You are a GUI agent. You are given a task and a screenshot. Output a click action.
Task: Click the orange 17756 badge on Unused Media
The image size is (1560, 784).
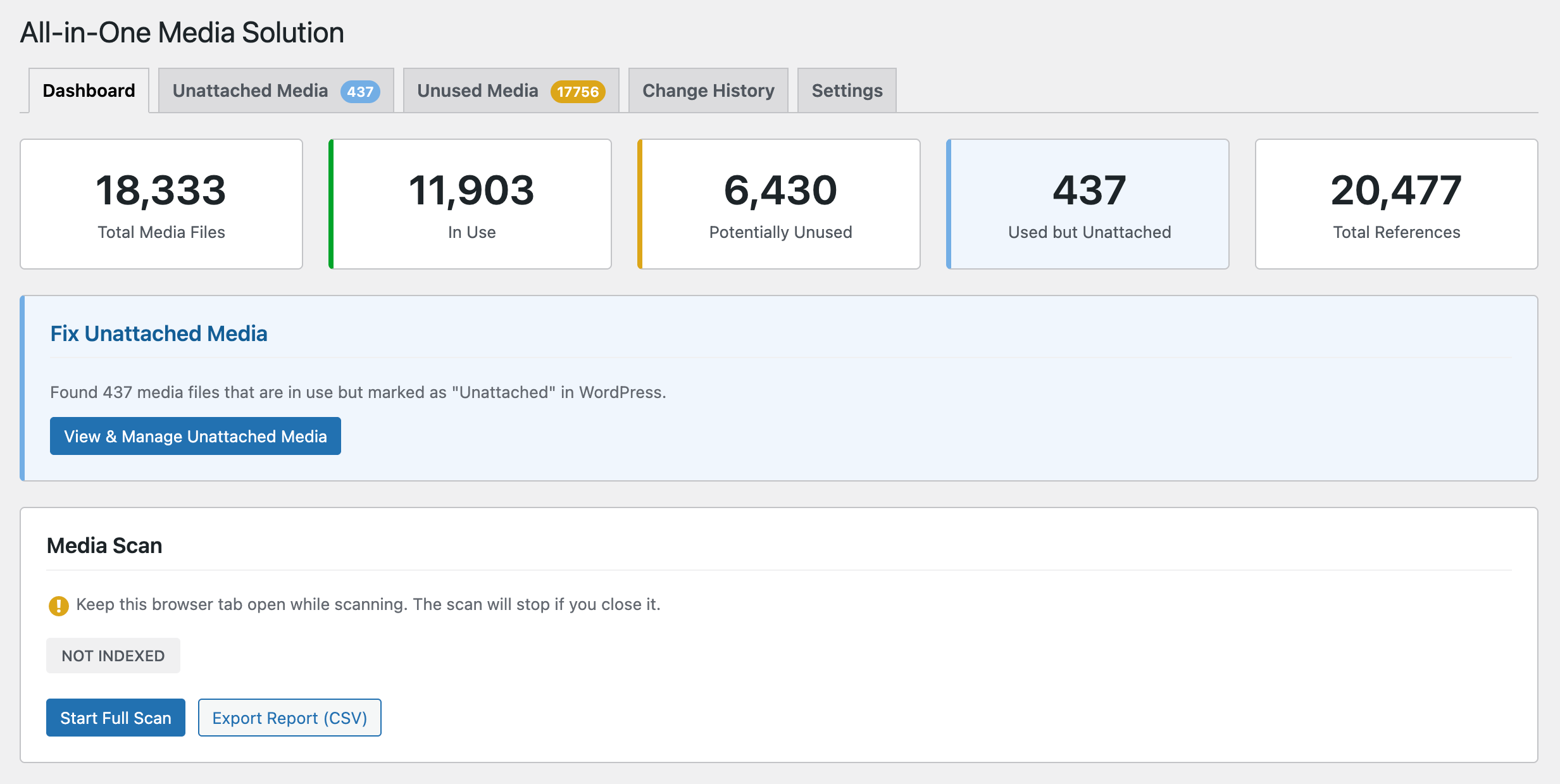click(x=577, y=92)
